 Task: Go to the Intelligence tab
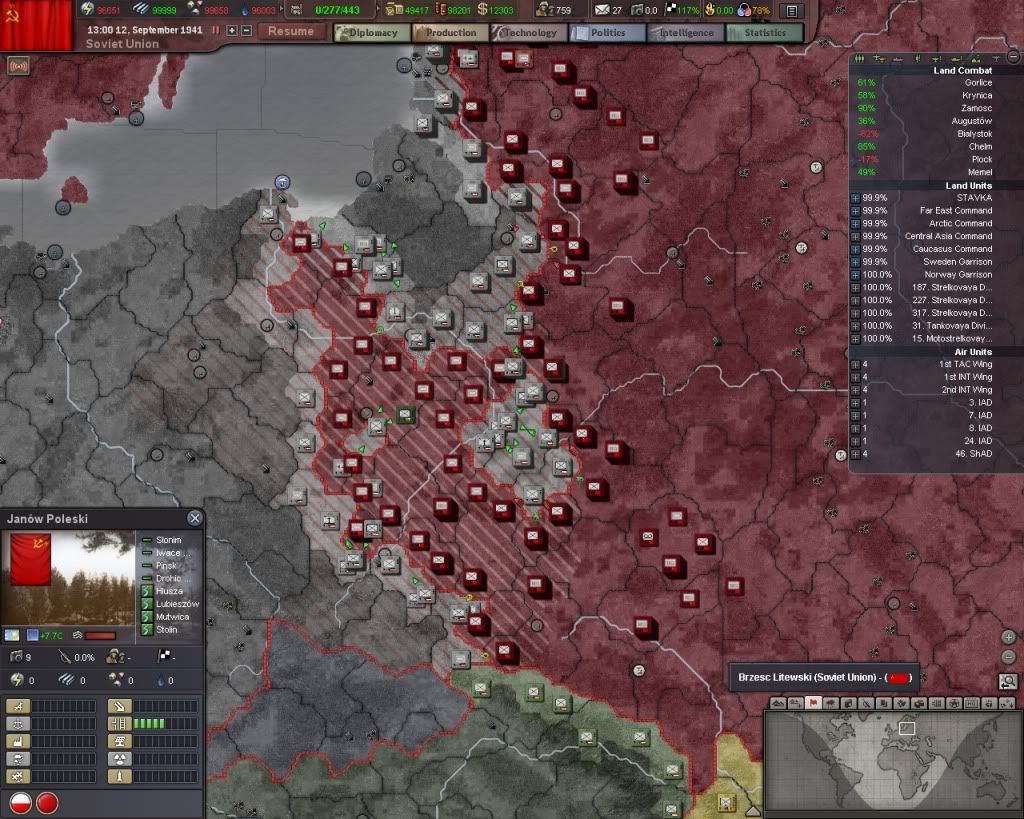pyautogui.click(x=686, y=33)
